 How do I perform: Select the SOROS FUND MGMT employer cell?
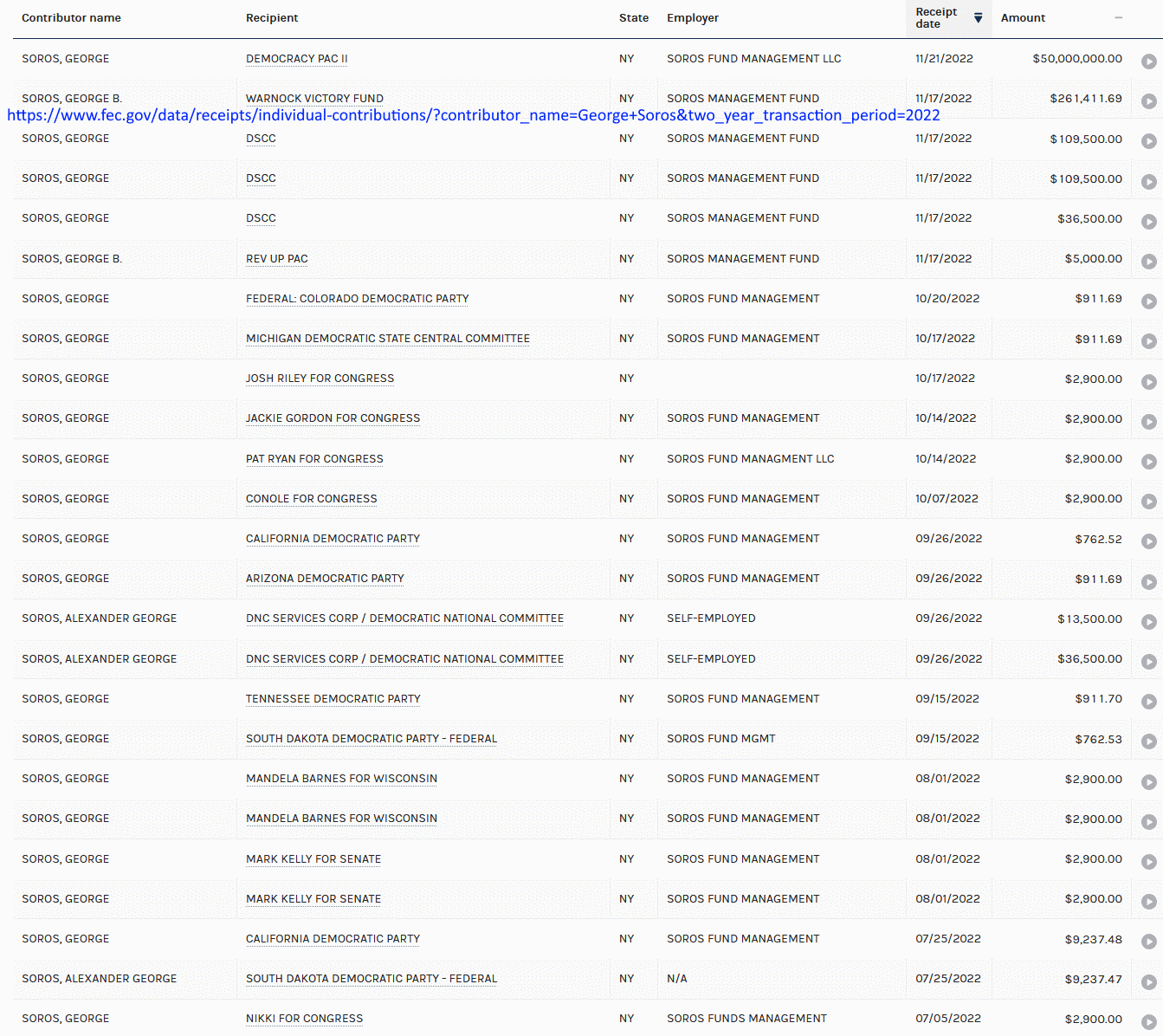tap(721, 739)
